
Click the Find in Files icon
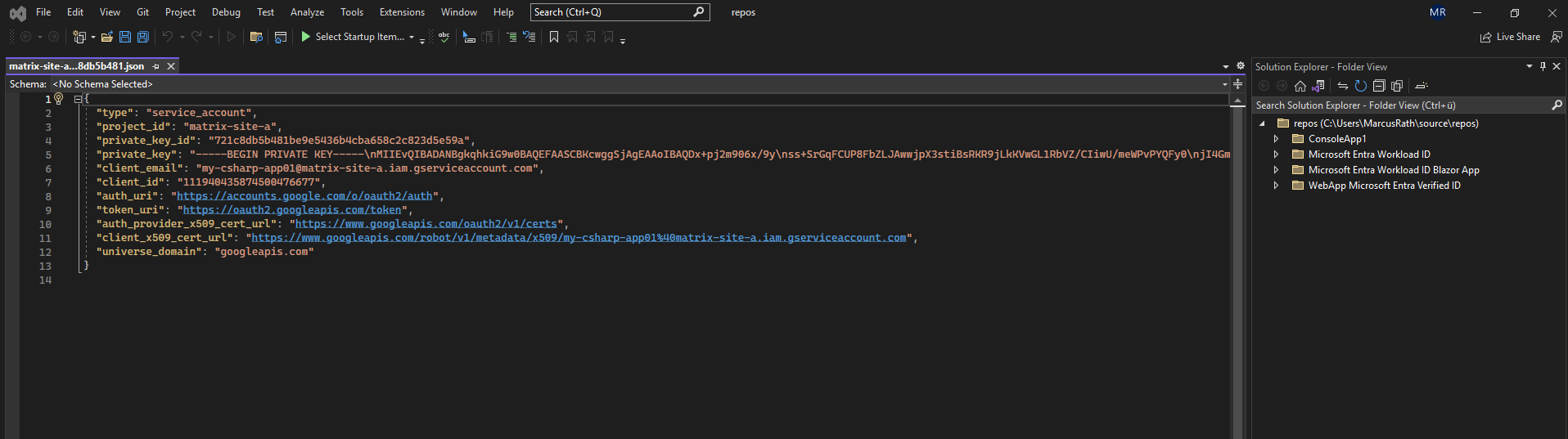(256, 37)
